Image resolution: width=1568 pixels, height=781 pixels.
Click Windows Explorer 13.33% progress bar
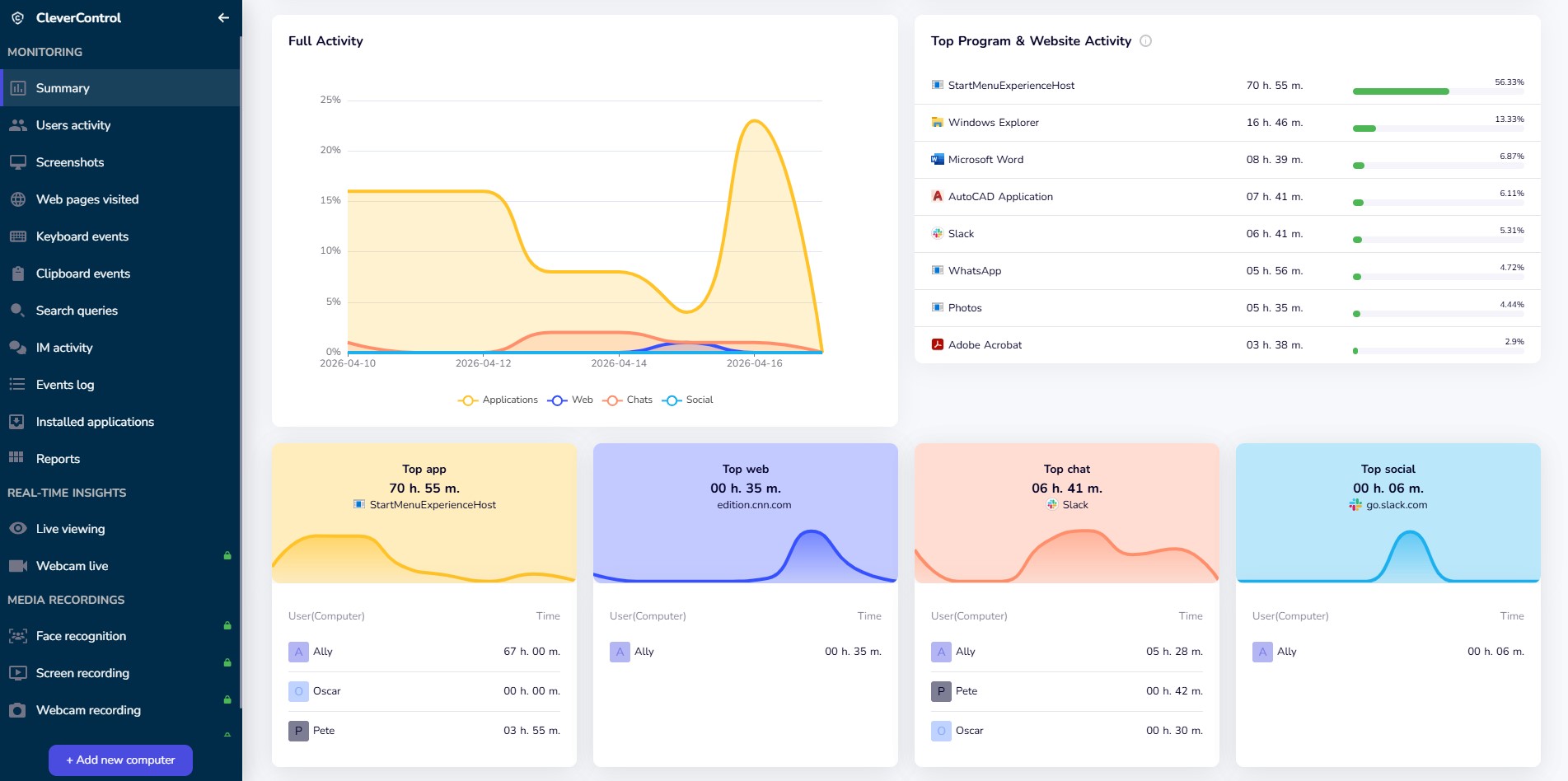(x=1438, y=129)
